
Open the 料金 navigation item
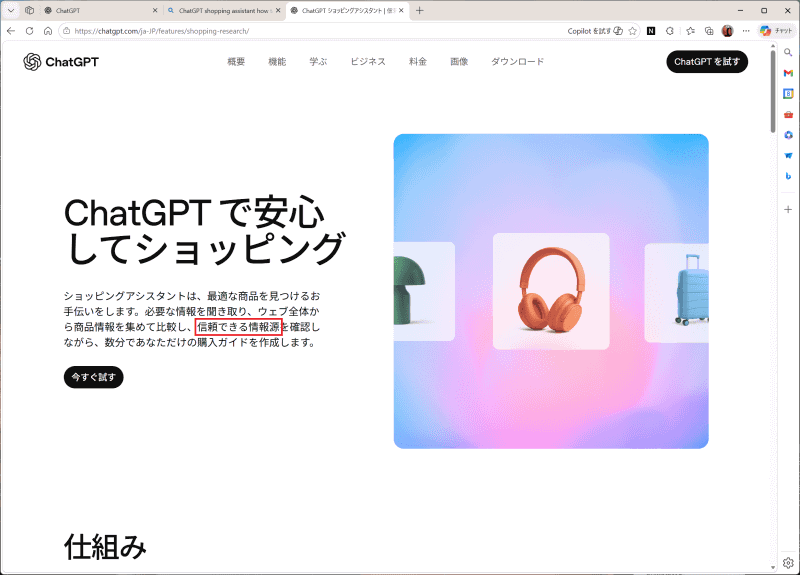[418, 62]
